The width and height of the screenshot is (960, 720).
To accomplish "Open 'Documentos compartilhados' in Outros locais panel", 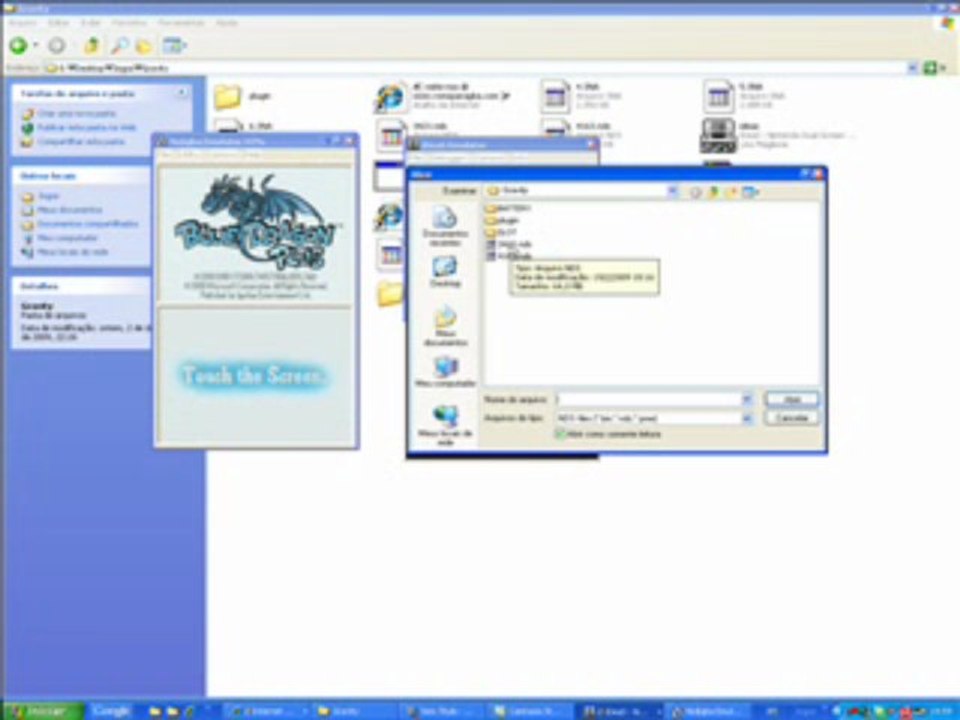I will click(88, 224).
